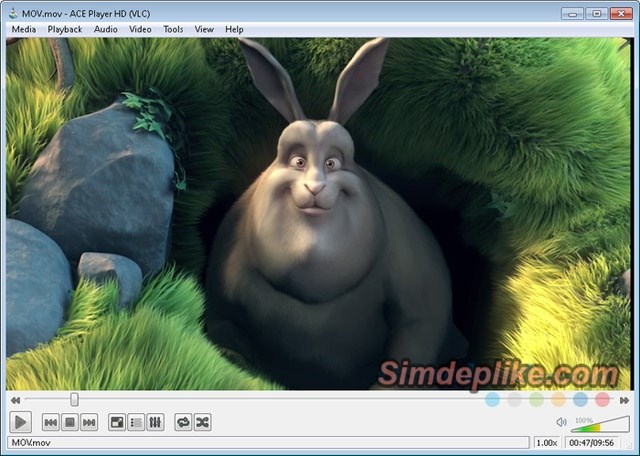Step forward with the fast-forward arrows
Image resolution: width=640 pixels, height=456 pixels.
click(x=624, y=400)
